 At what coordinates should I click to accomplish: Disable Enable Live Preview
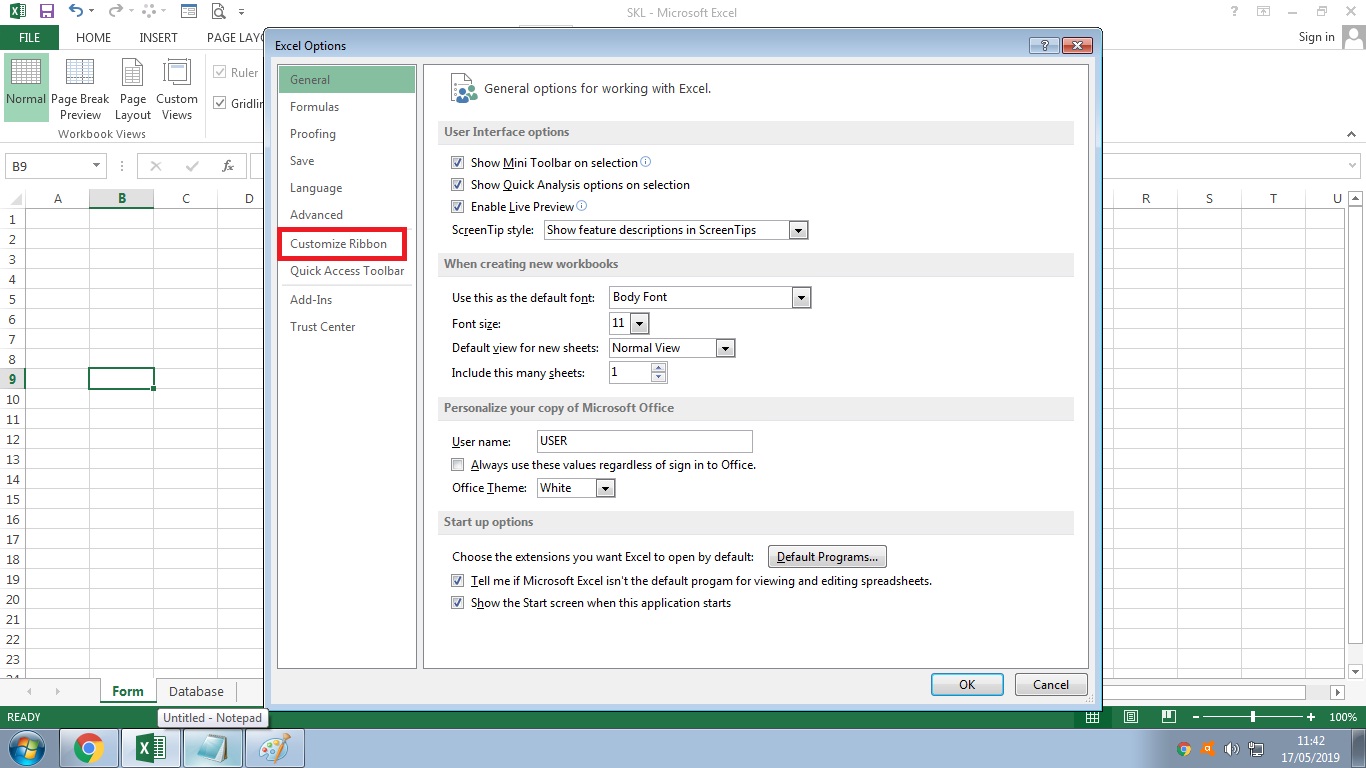point(457,207)
